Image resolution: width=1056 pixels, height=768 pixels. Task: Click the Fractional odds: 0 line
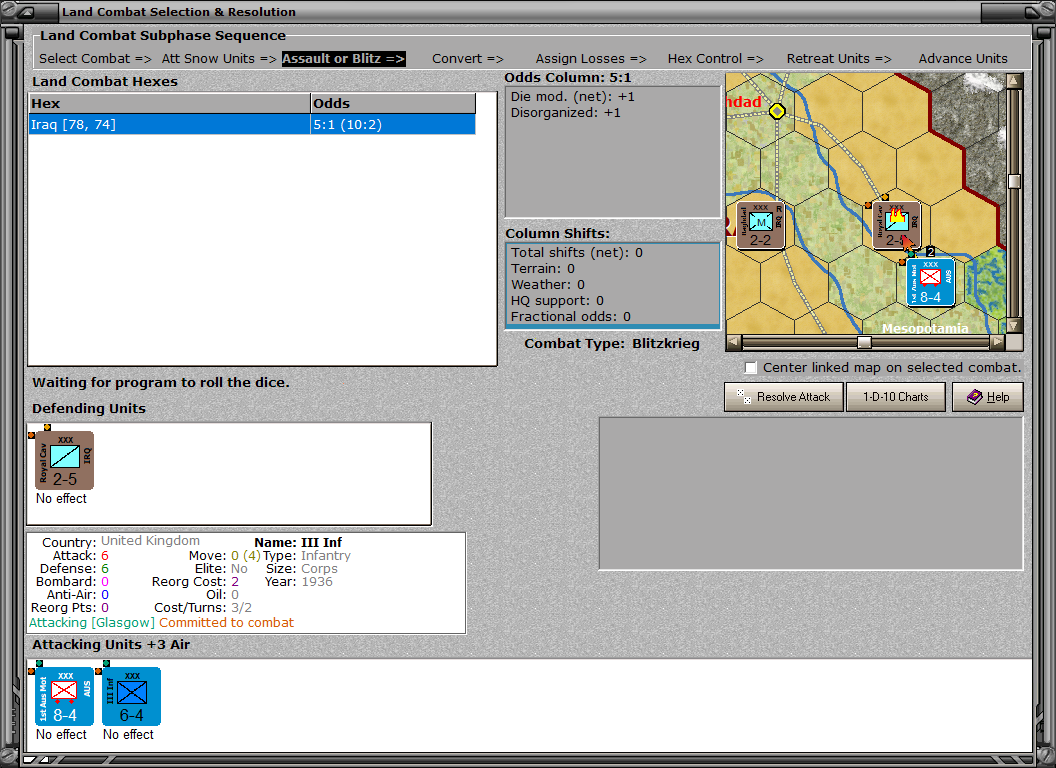click(x=570, y=317)
